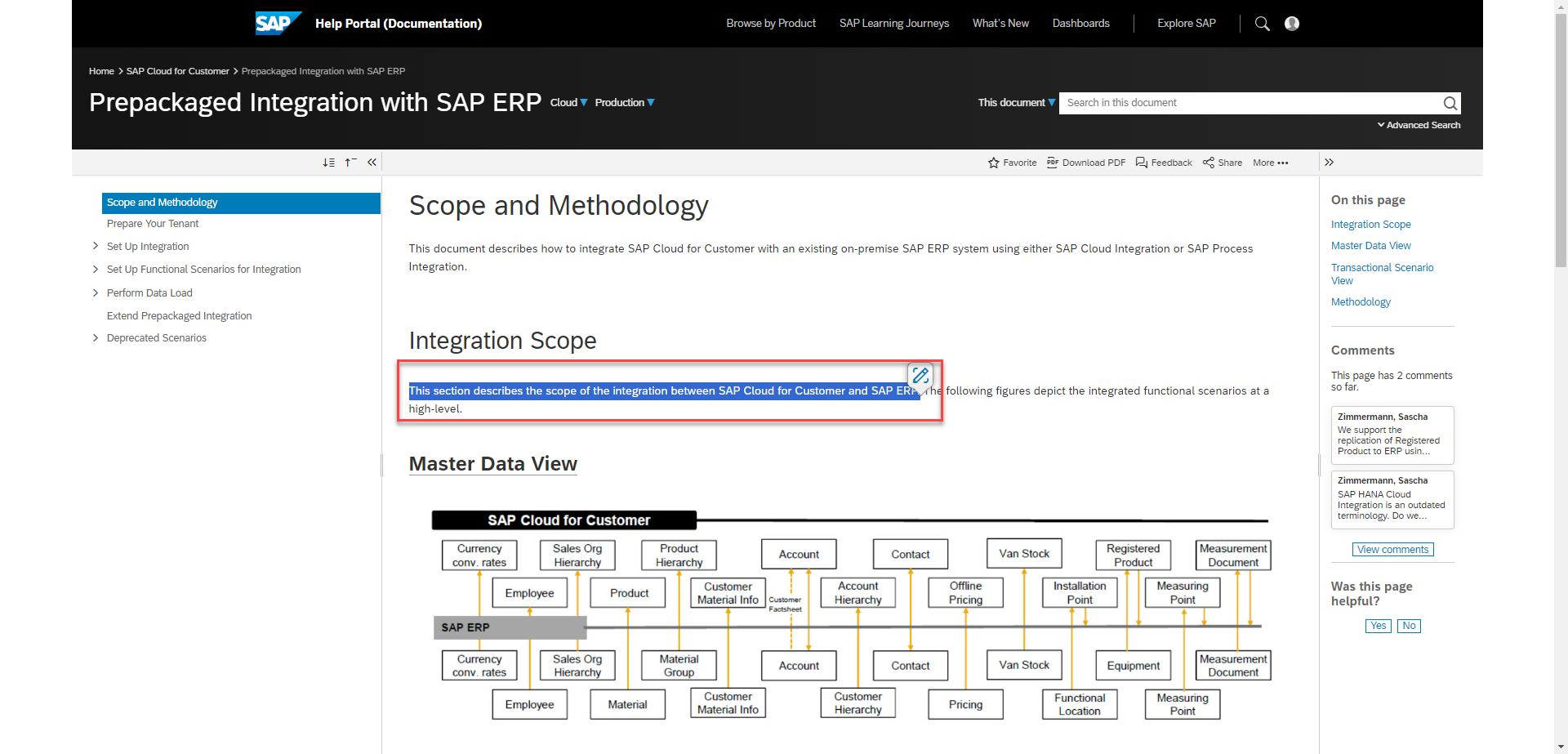Click the document search magnifier button
The height and width of the screenshot is (754, 1568).
(1450, 103)
